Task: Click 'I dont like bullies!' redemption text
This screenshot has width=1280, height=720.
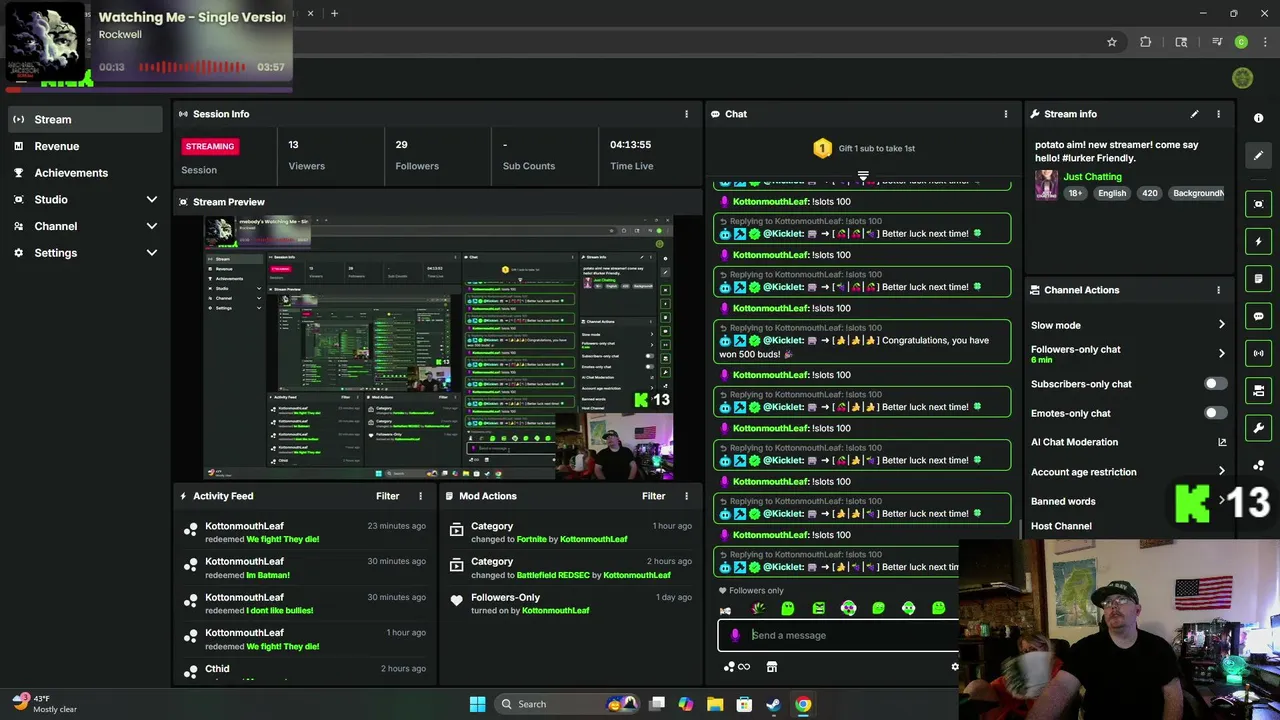Action: point(279,610)
